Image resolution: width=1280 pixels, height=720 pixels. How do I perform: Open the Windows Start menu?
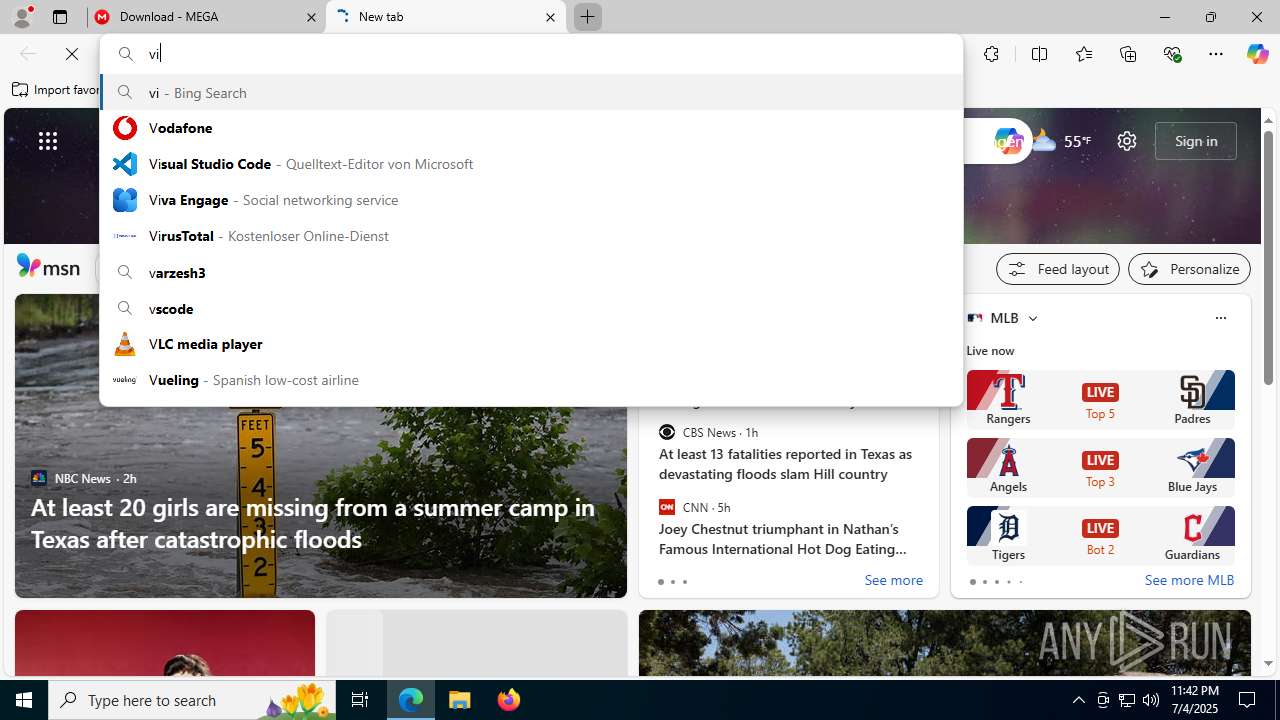(24, 700)
